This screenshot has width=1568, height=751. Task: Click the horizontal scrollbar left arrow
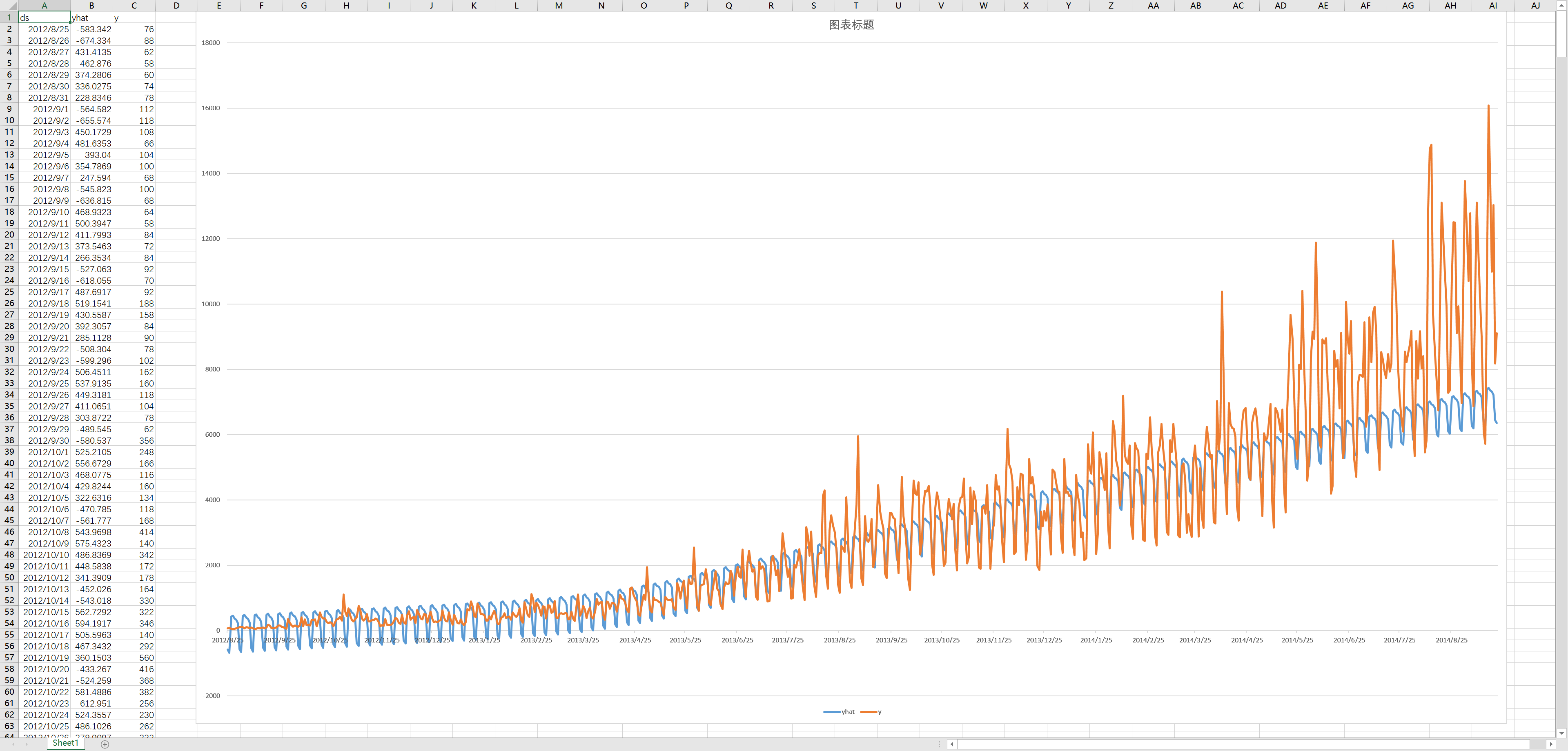point(952,744)
